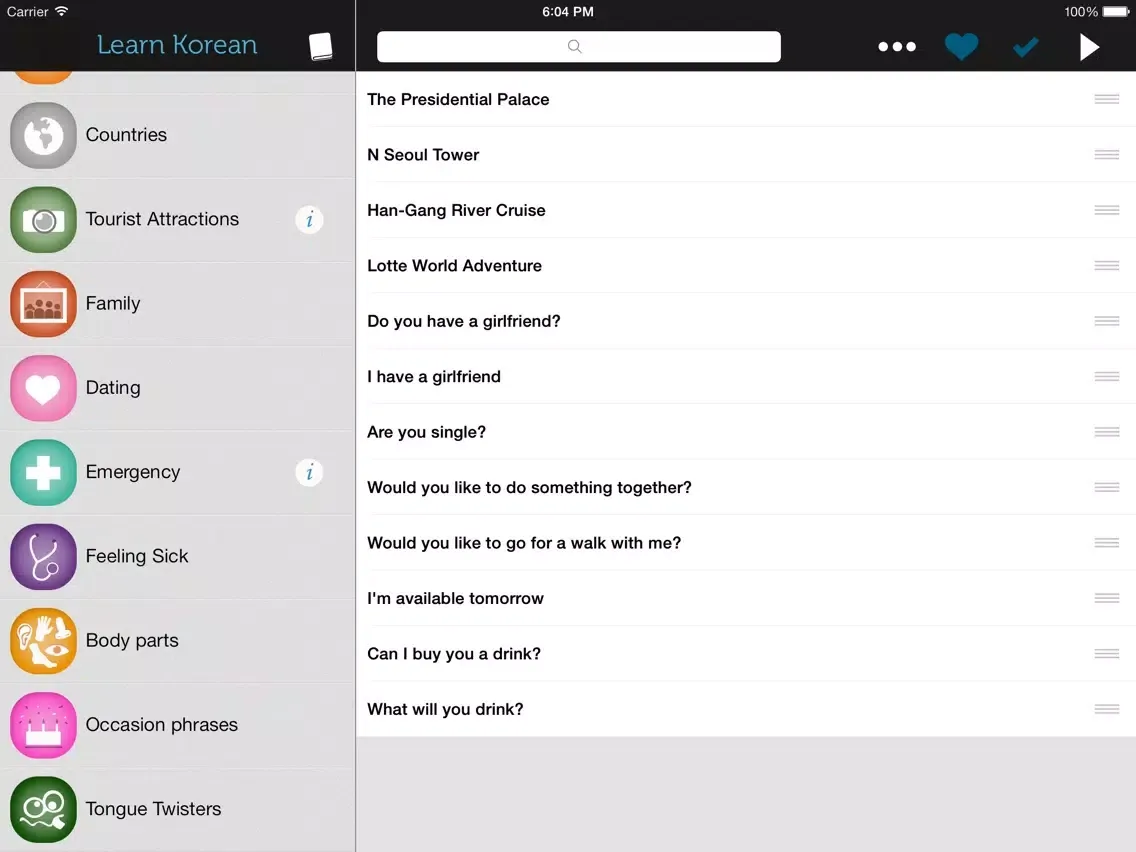Viewport: 1136px width, 852px height.
Task: Click the search field at the top
Action: (578, 47)
